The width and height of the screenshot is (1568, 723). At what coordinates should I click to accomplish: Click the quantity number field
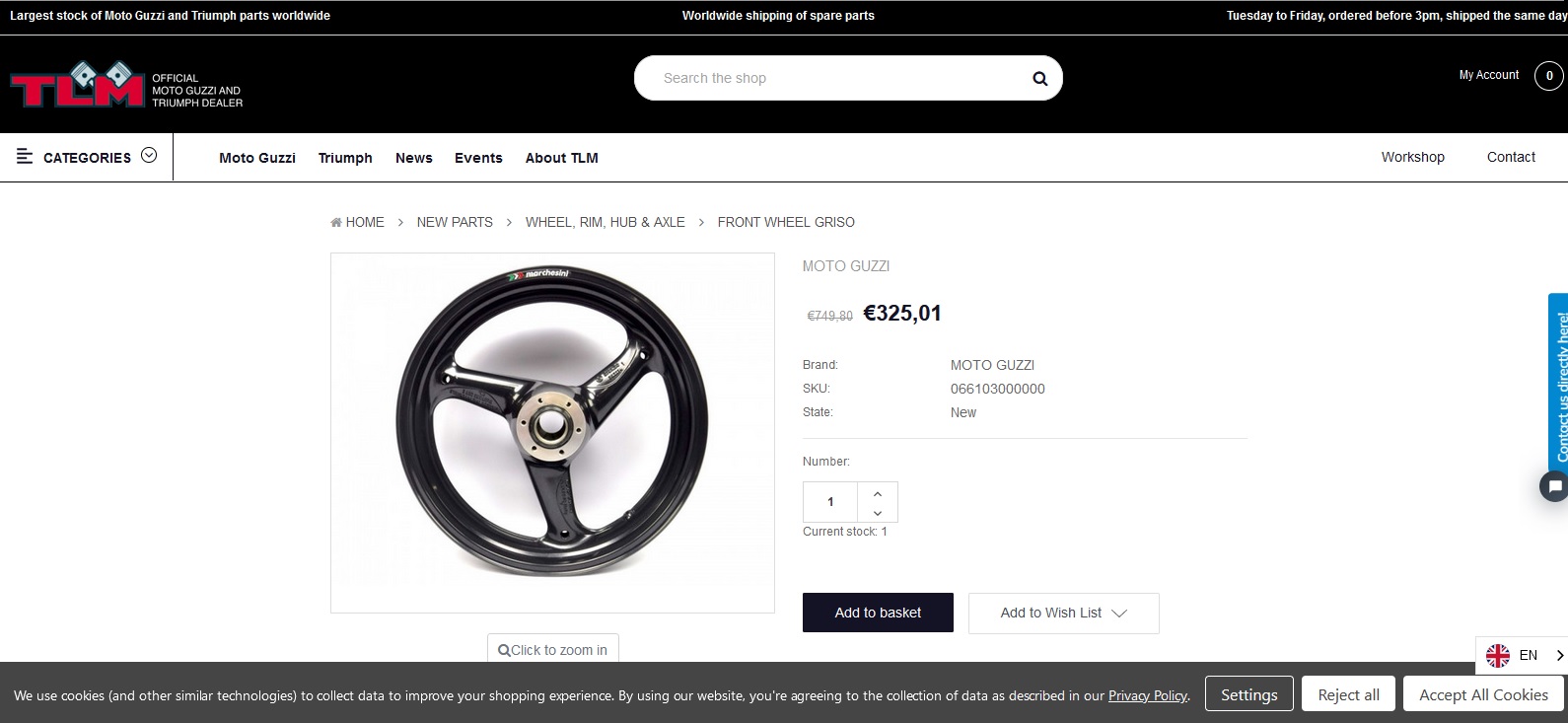(x=830, y=502)
